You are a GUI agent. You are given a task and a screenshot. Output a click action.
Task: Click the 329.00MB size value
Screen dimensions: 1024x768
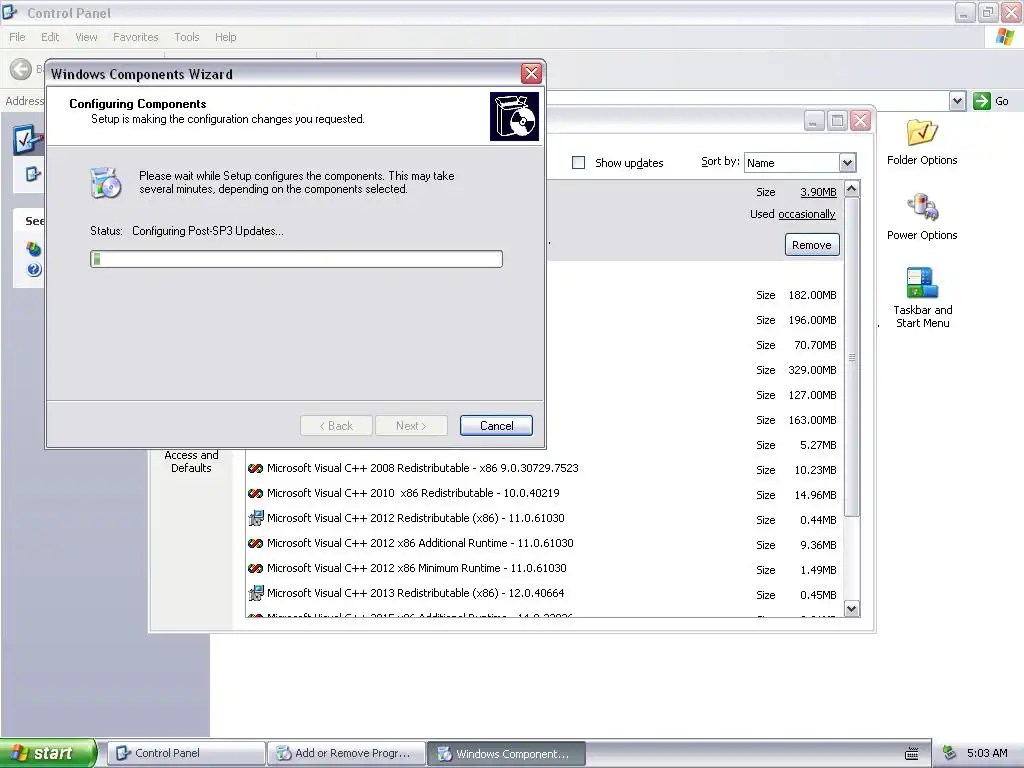point(812,370)
